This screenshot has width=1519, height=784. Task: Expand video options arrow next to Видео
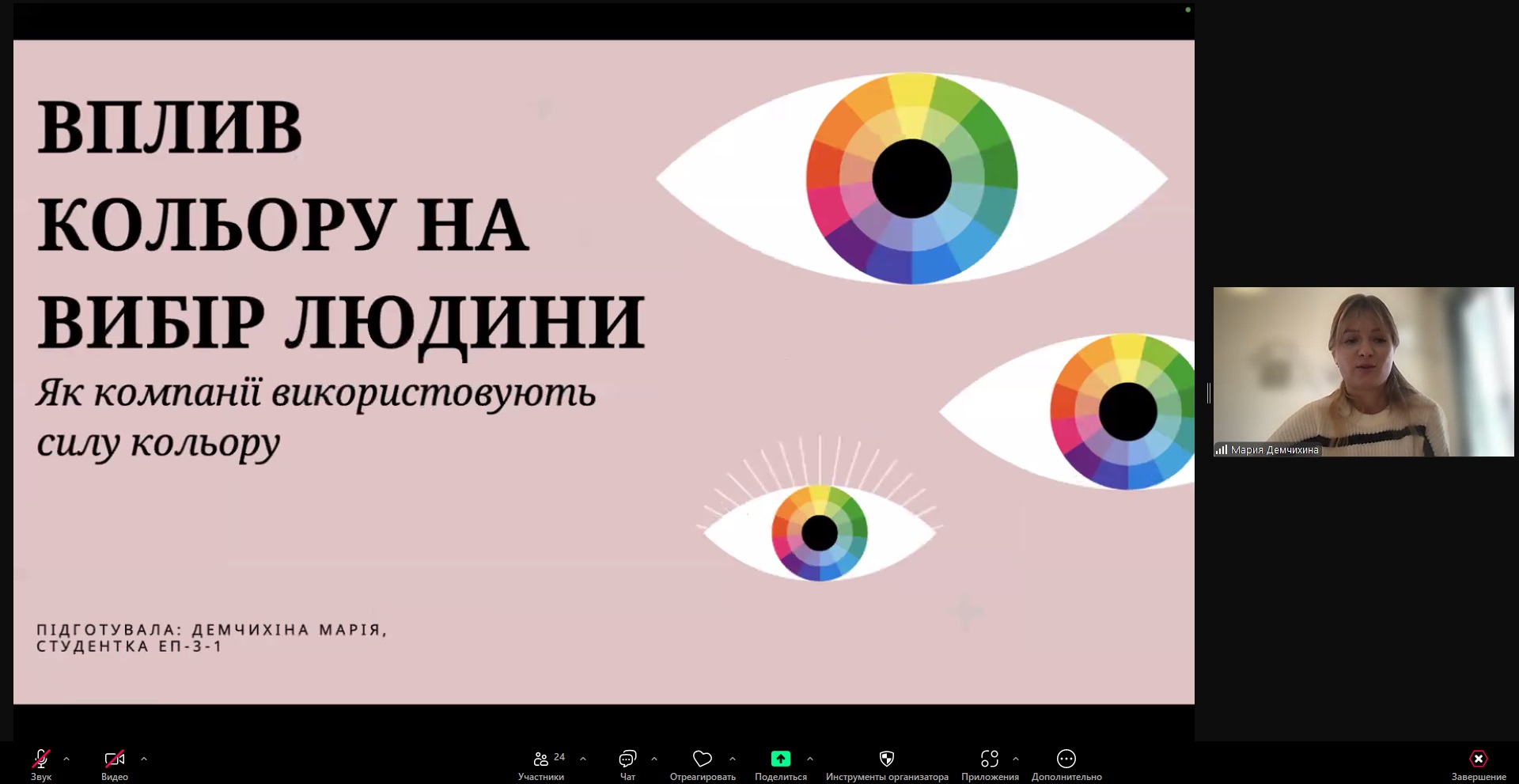(x=144, y=759)
